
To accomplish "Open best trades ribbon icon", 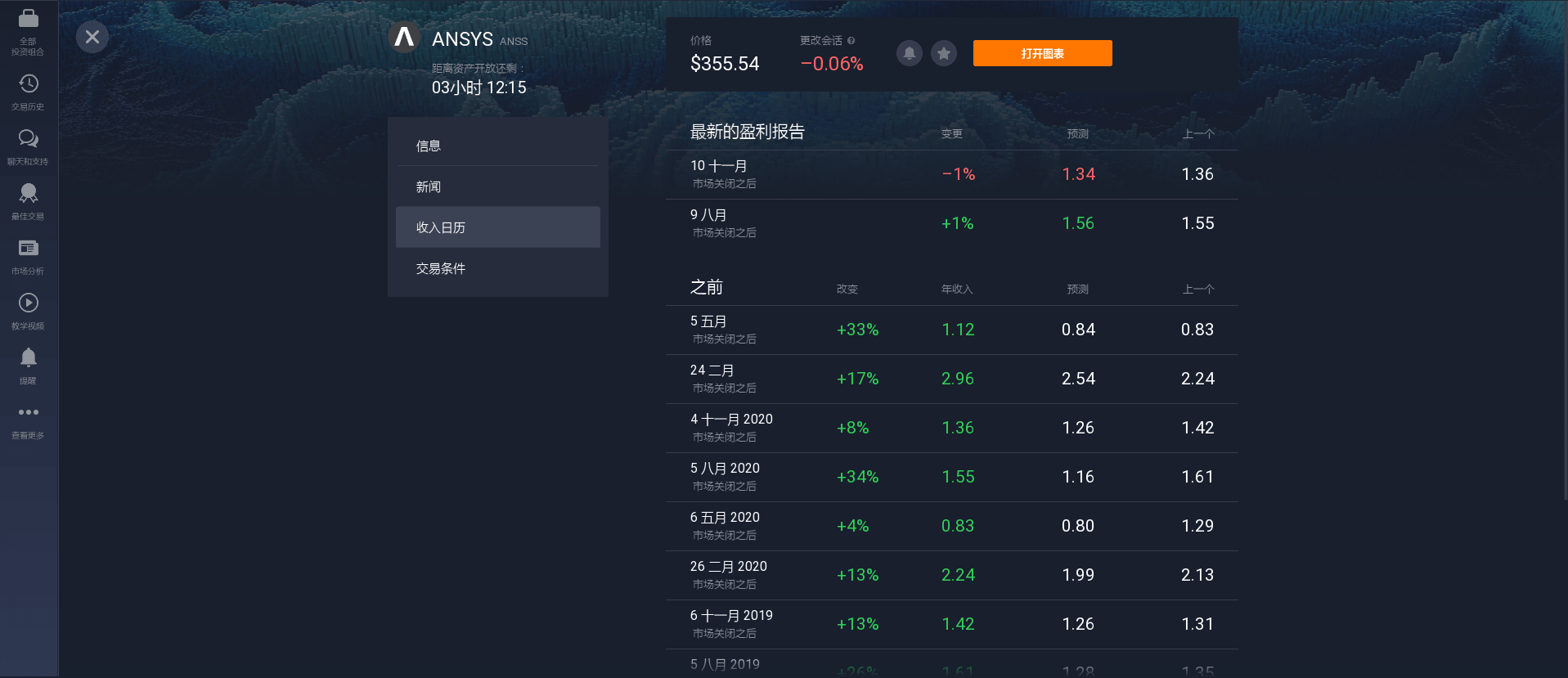I will click(x=28, y=193).
